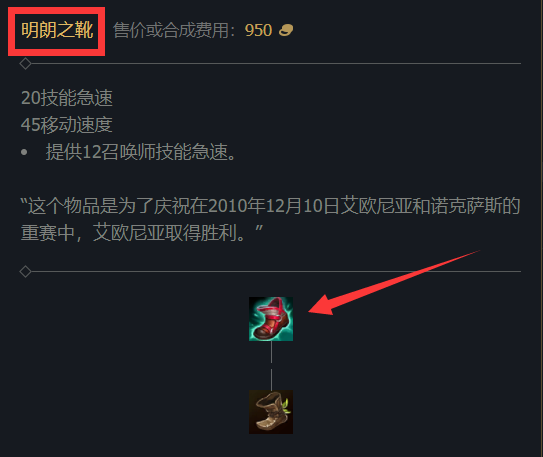Click the item name 明朗之靴

57,30
